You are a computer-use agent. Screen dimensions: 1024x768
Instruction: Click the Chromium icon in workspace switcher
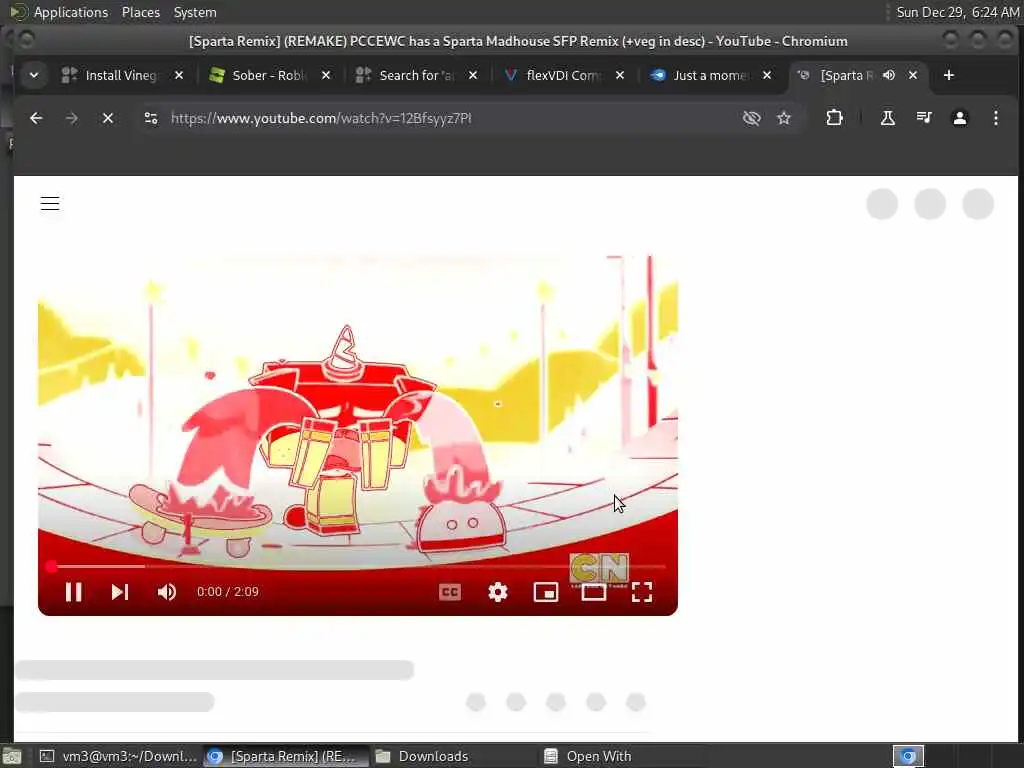pyautogui.click(x=908, y=756)
